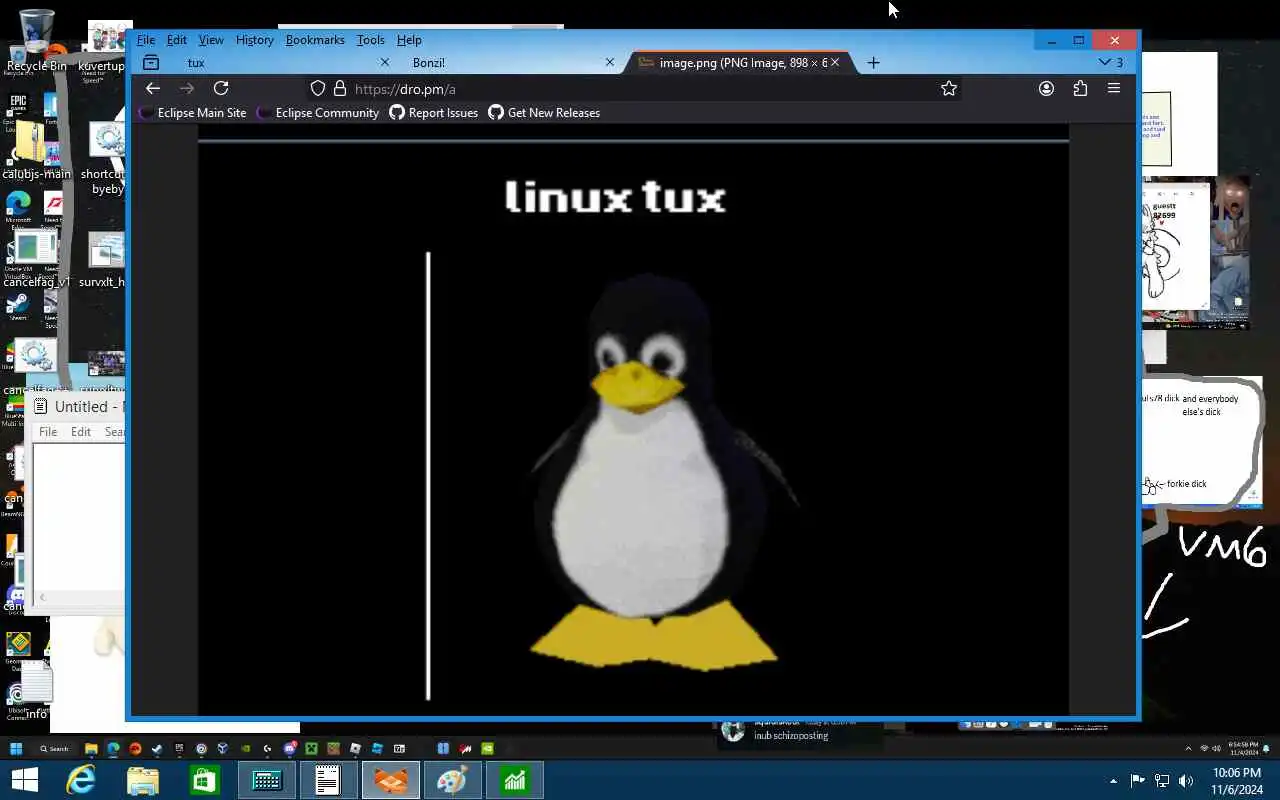Open the Report Issues bookmark
The width and height of the screenshot is (1280, 800).
point(434,113)
